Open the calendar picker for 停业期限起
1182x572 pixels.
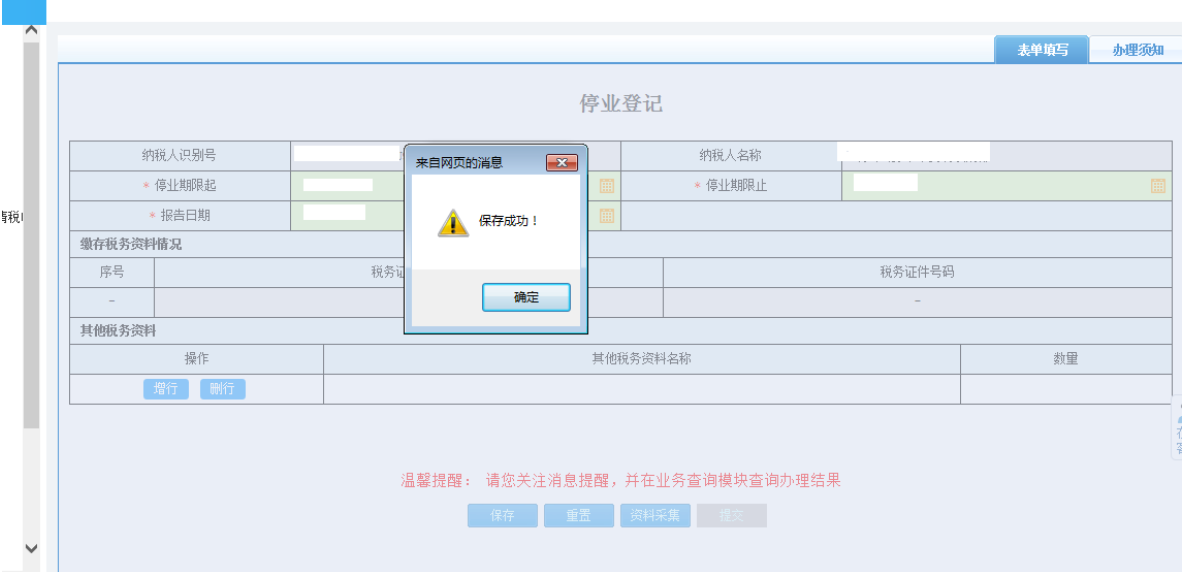606,186
